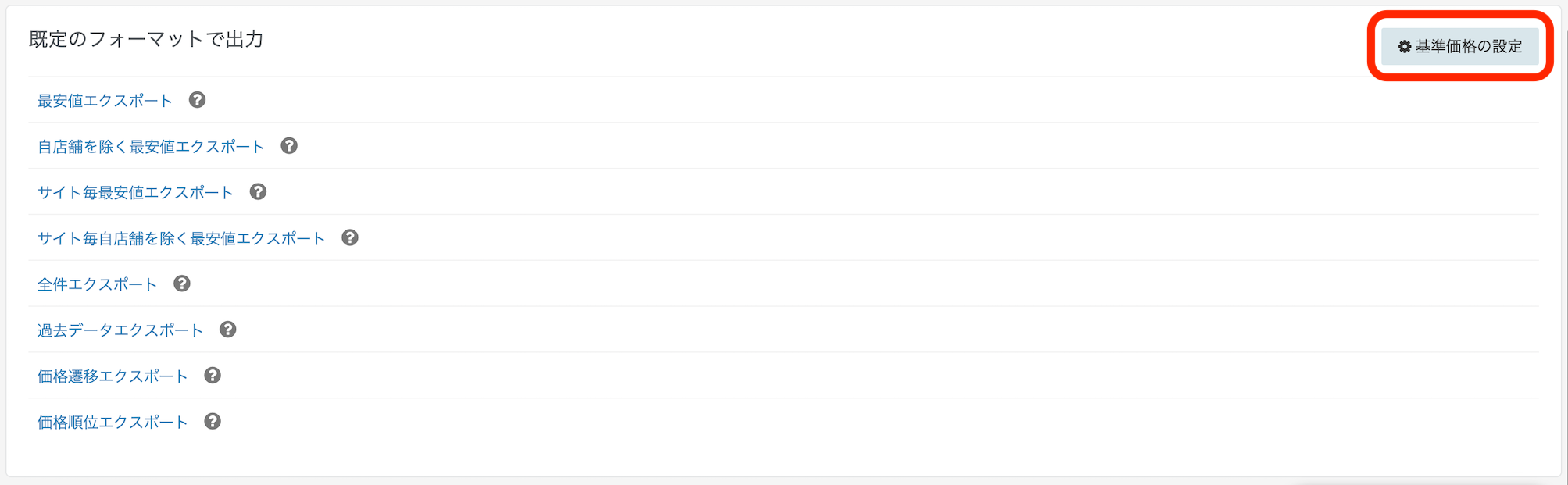Open the 過去データエクスポート link
Viewport: 1568px width, 485px height.
[x=120, y=330]
